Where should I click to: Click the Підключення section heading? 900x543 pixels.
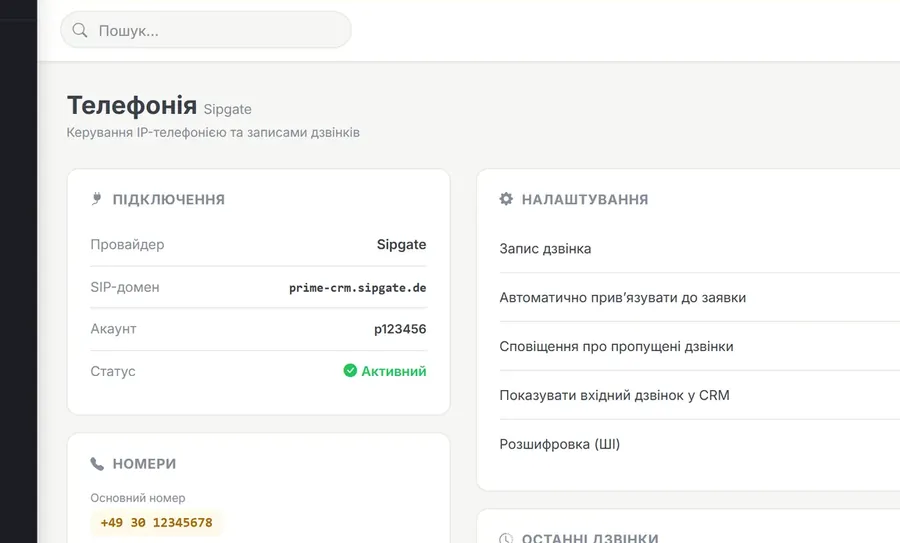pyautogui.click(x=169, y=199)
